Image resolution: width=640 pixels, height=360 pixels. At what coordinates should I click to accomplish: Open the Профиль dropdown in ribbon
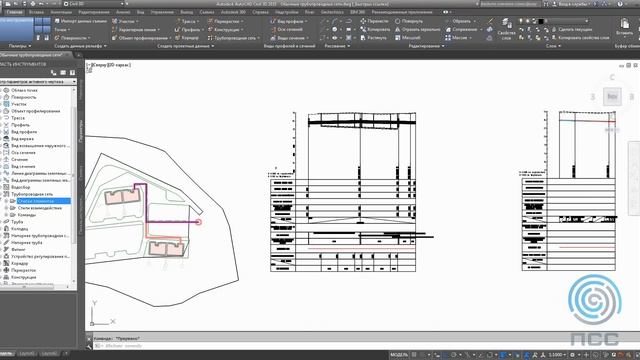pyautogui.click(x=189, y=29)
